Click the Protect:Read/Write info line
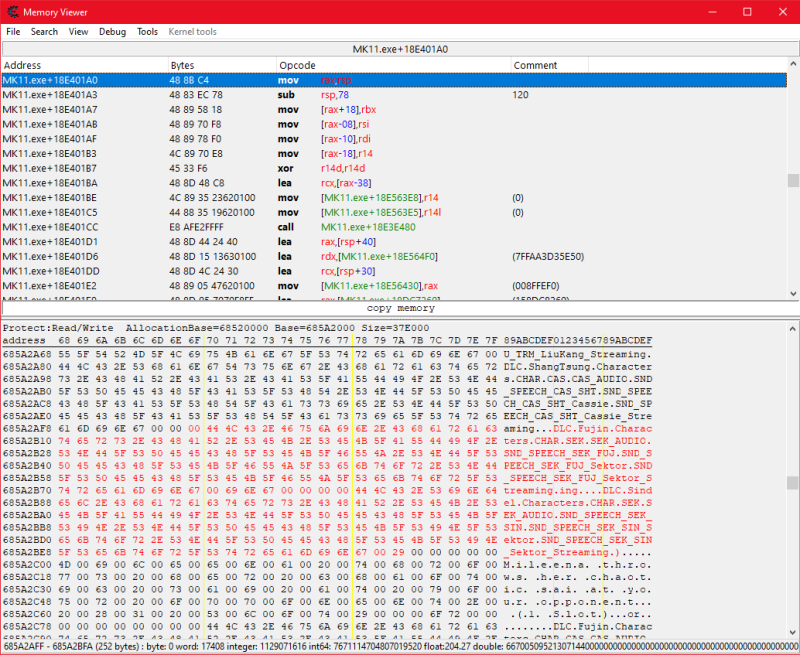This screenshot has width=800, height=655. point(216,328)
